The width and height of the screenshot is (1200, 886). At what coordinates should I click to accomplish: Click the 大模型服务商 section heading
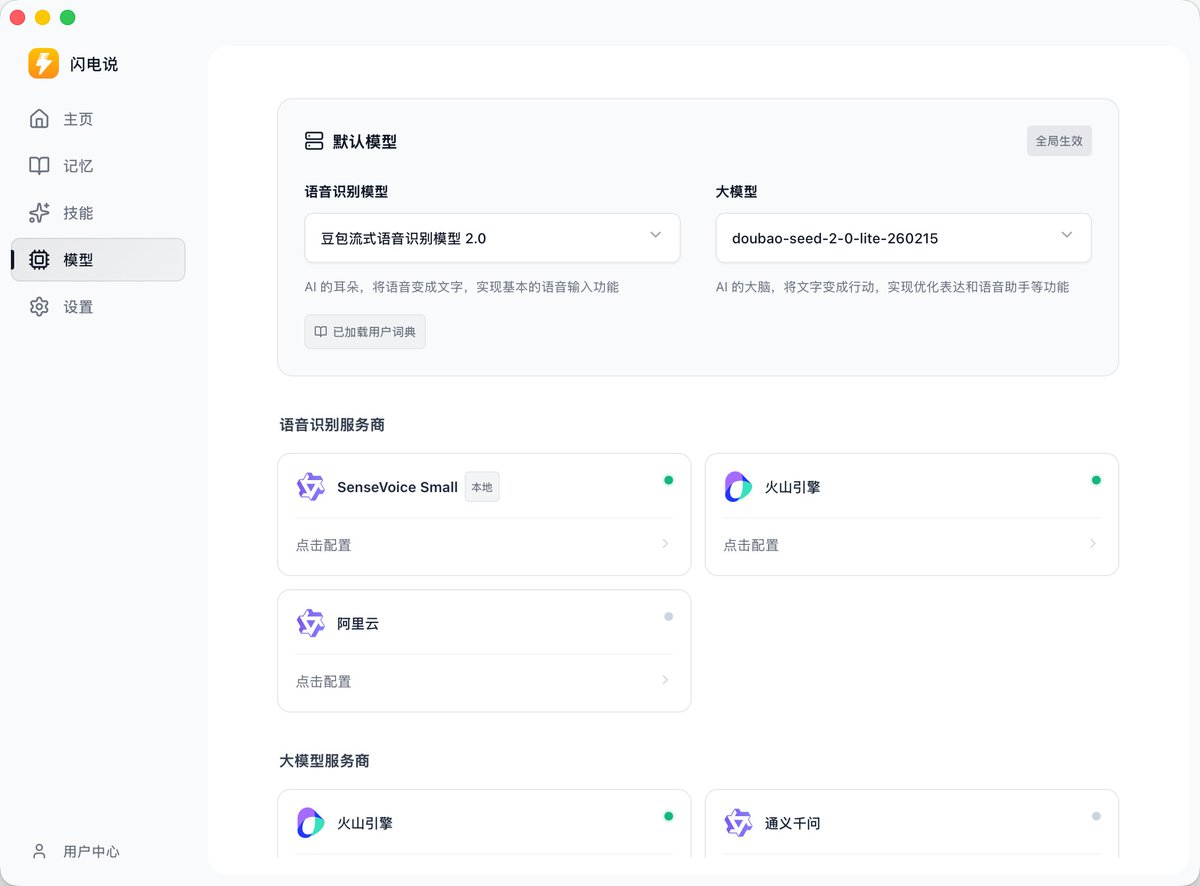[325, 761]
